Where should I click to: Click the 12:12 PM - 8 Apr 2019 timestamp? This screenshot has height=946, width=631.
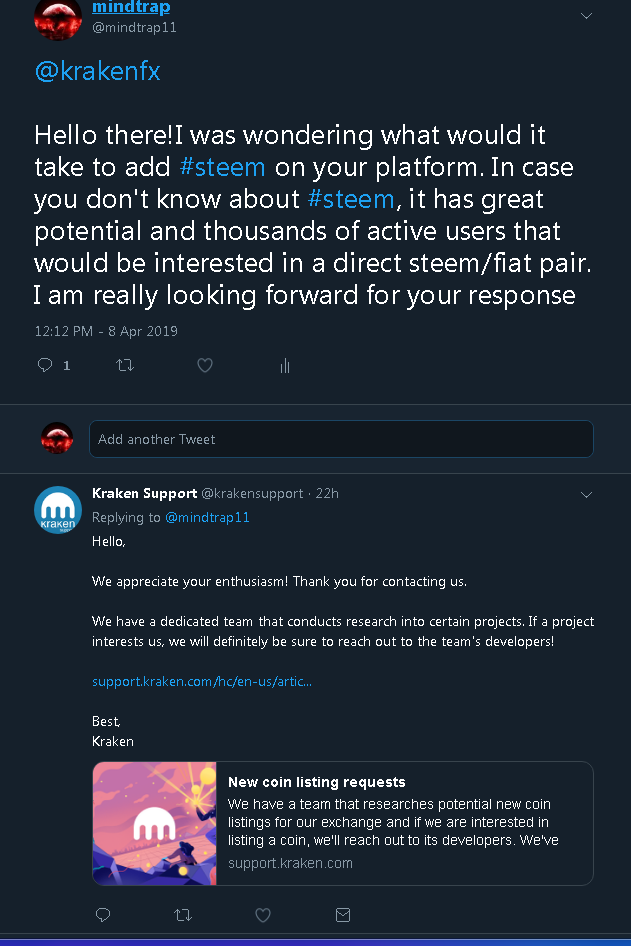(x=106, y=331)
